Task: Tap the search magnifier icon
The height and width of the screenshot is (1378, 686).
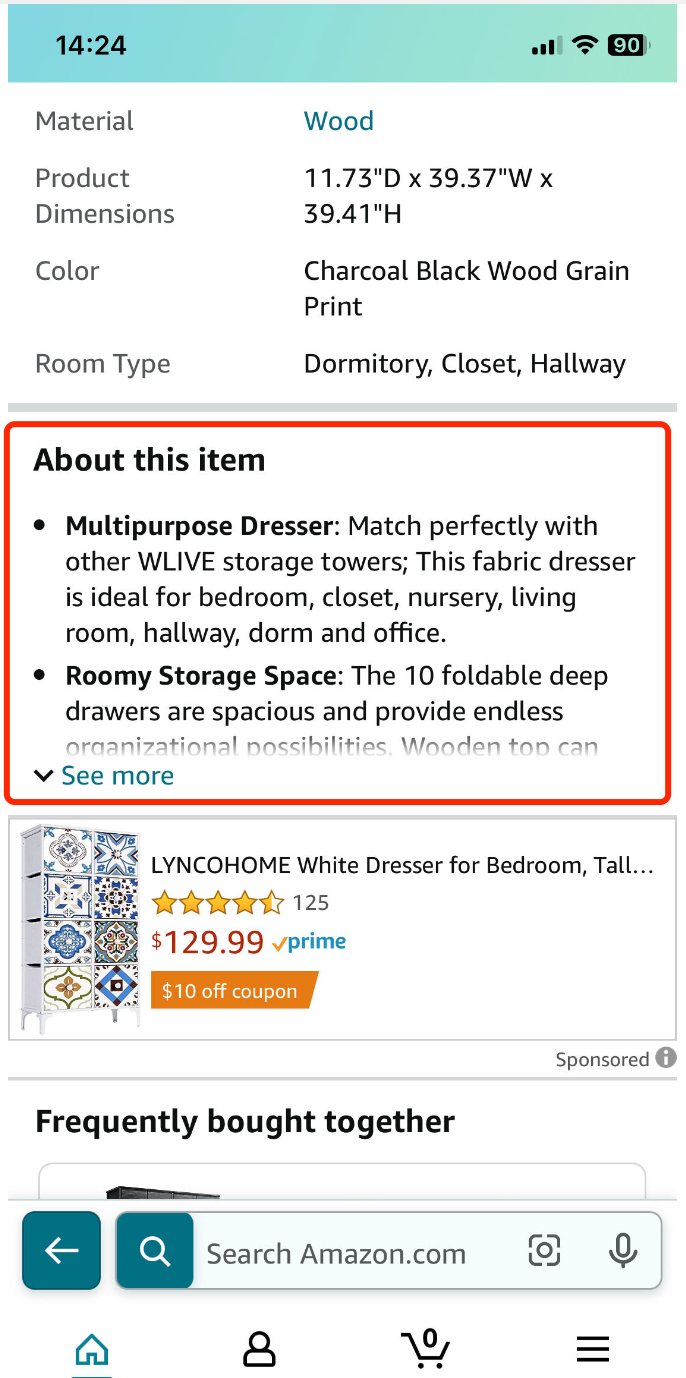Action: [x=155, y=1250]
